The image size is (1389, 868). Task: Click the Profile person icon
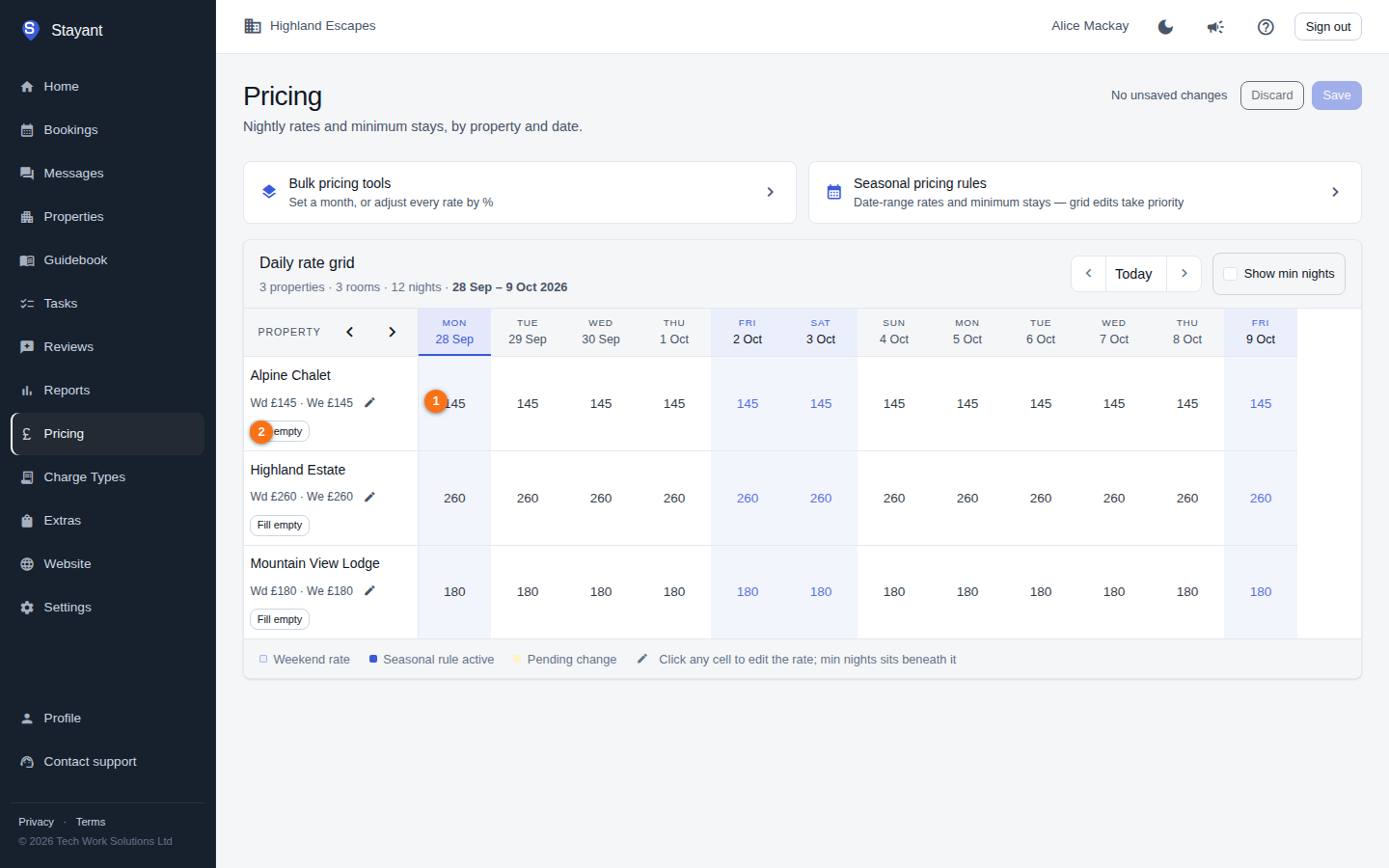[x=27, y=719]
